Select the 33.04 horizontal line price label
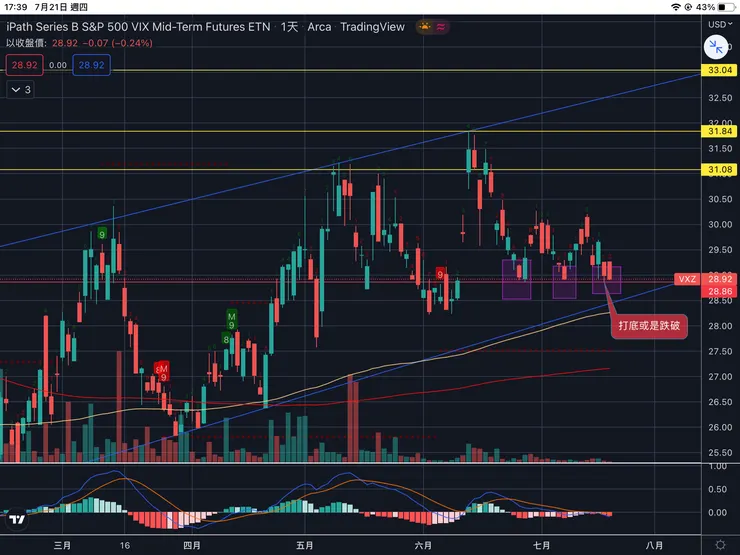Screen dimensions: 740x555 pyautogui.click(x=720, y=70)
